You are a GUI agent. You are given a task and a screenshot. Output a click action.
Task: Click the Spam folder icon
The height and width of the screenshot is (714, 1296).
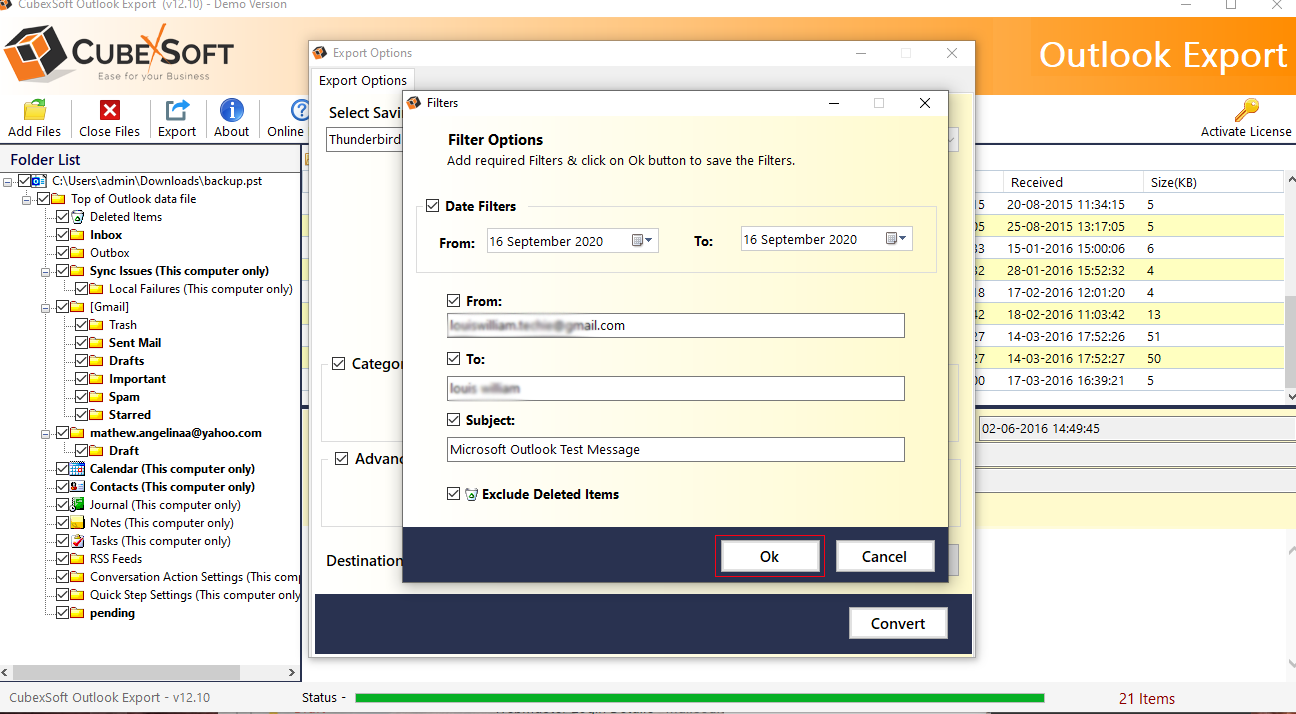(x=97, y=397)
